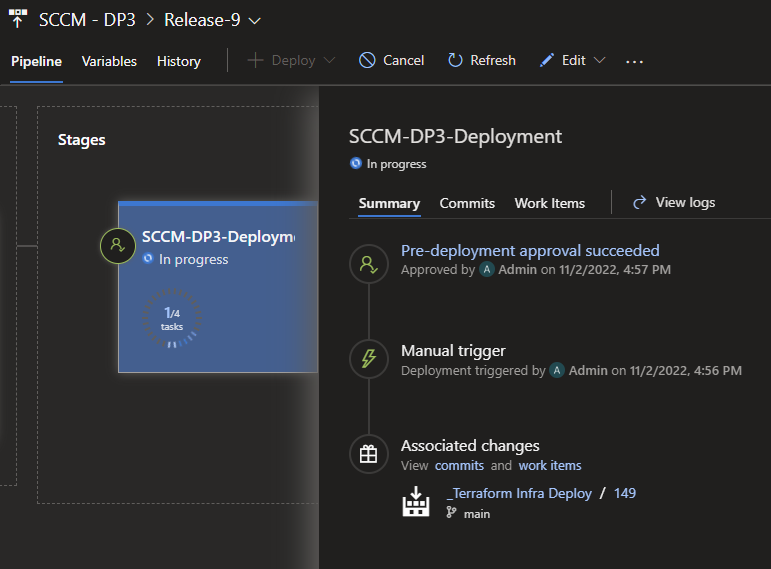Screen dimensions: 771x569
Task: Open the work items link under Associated changes
Action: pos(550,465)
